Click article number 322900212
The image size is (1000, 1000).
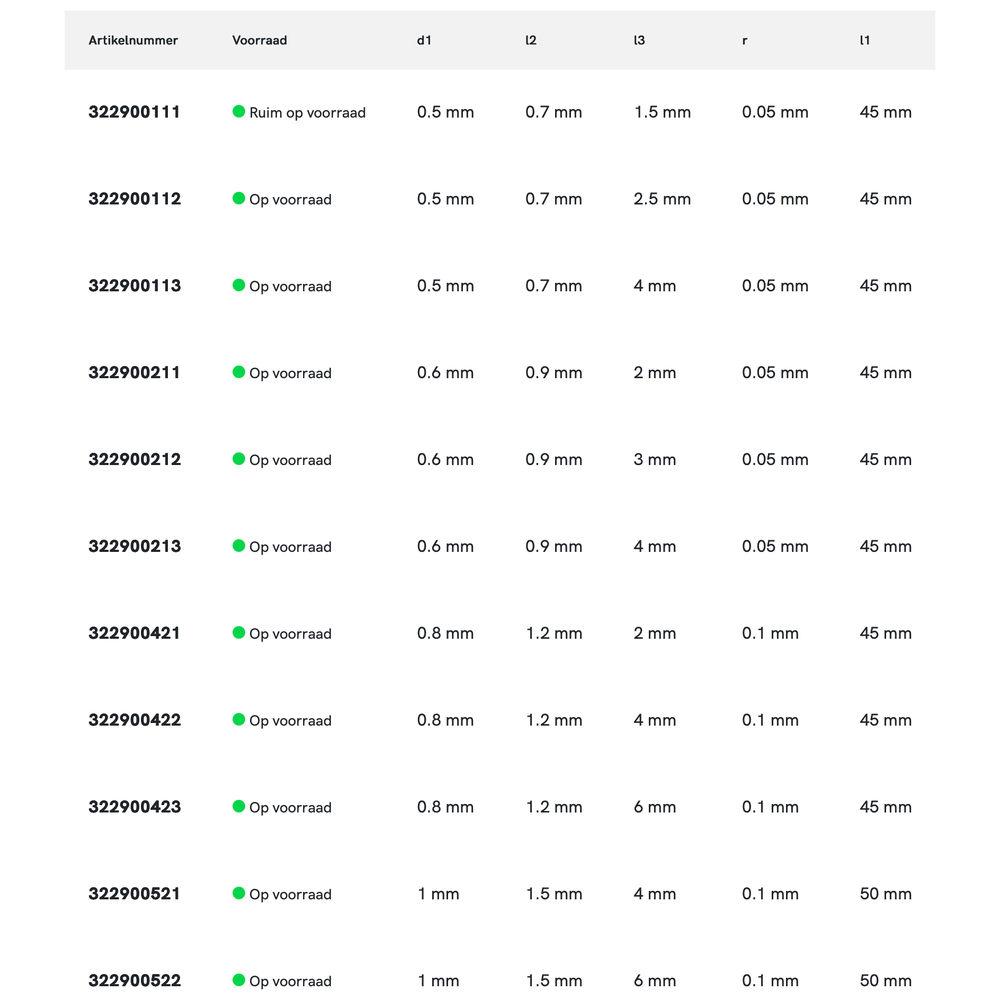(x=134, y=460)
